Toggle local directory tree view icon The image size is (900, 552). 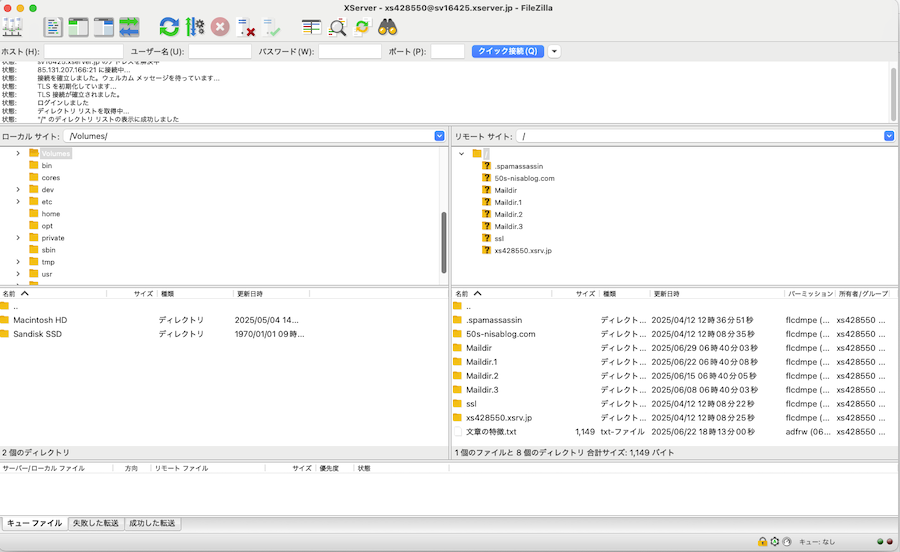pyautogui.click(x=78, y=27)
